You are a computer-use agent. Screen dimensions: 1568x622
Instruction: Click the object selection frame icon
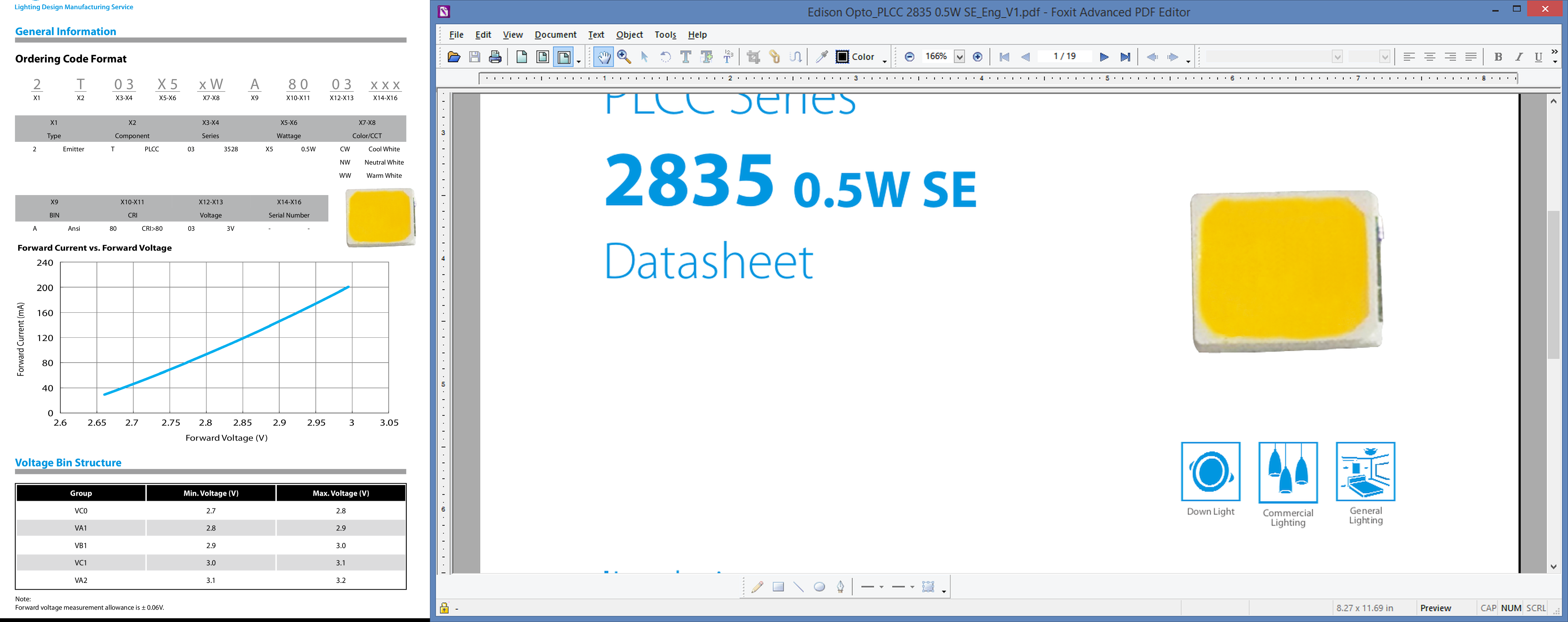tap(928, 587)
